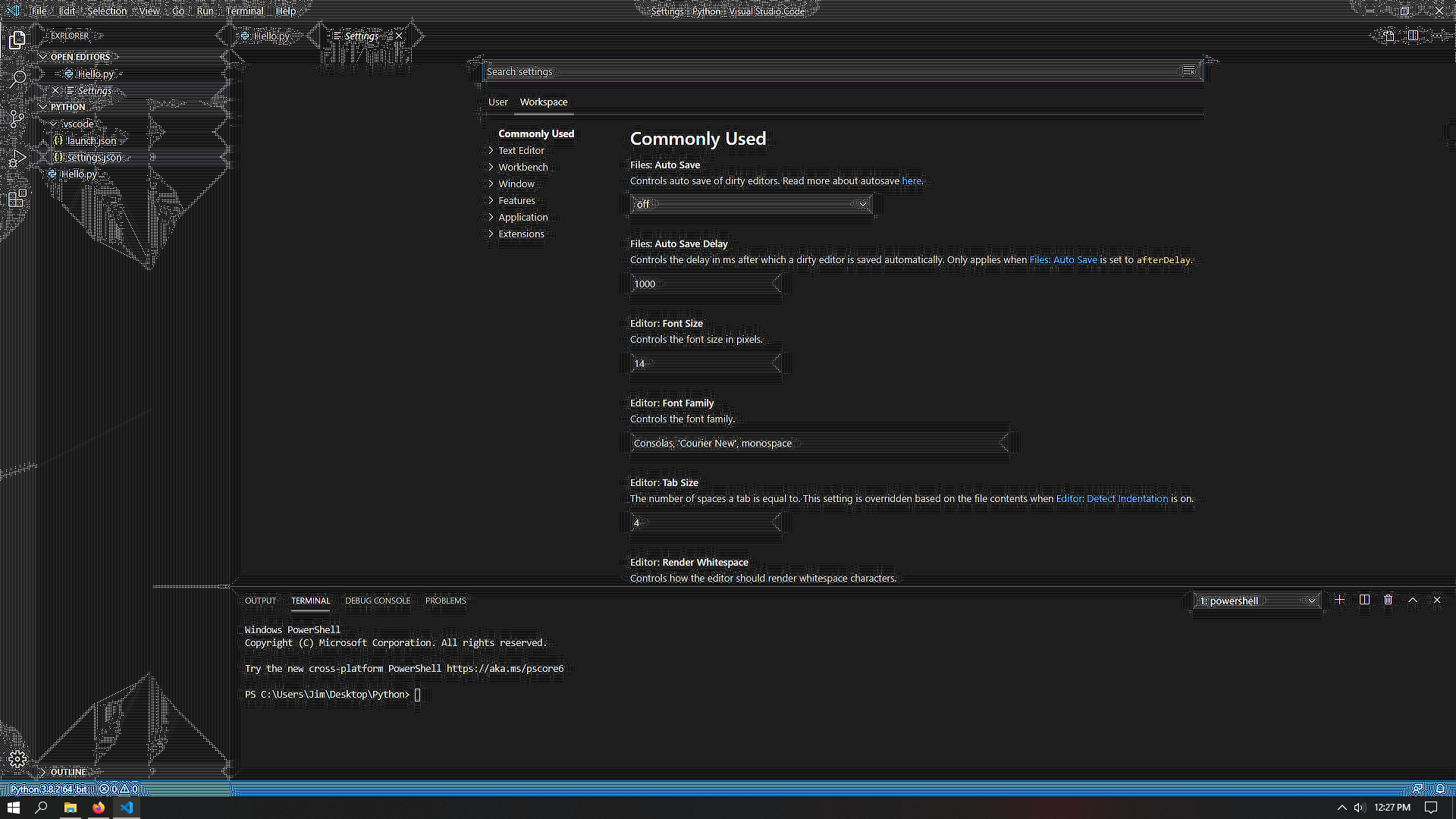The height and width of the screenshot is (819, 1456).
Task: Open the Source Control view
Action: [17, 118]
